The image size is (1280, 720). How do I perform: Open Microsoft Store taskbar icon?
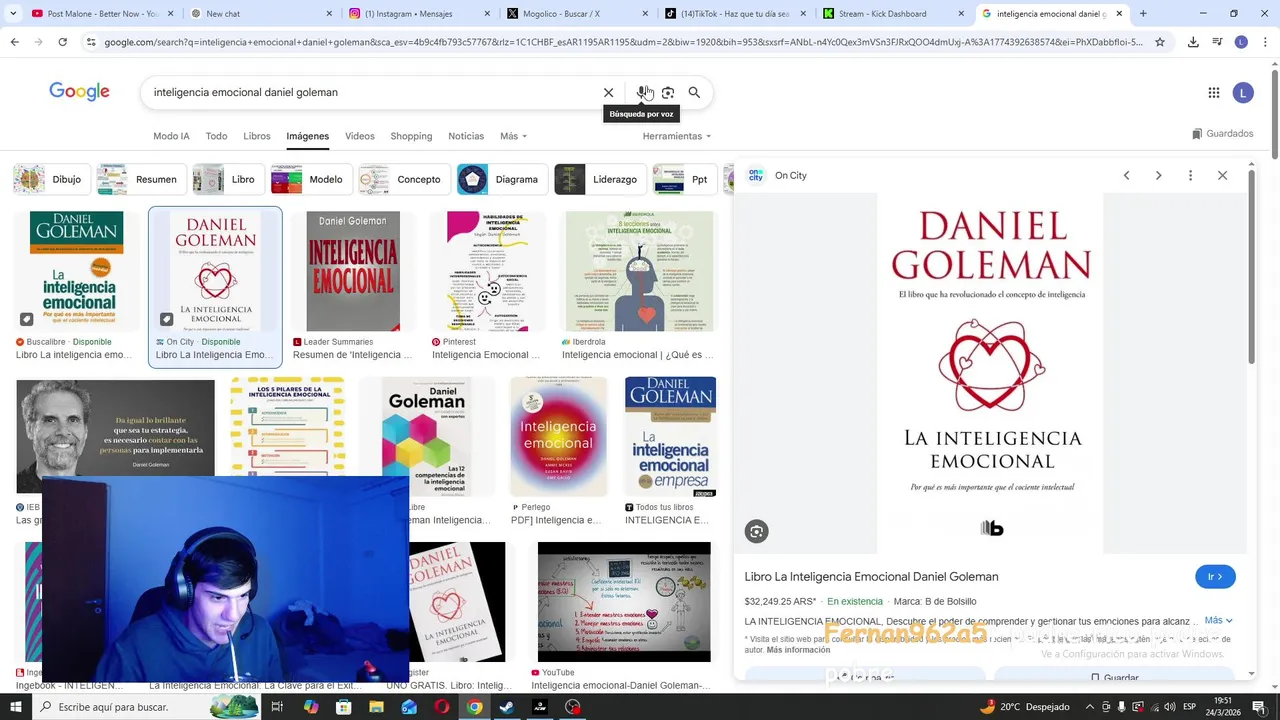click(343, 707)
